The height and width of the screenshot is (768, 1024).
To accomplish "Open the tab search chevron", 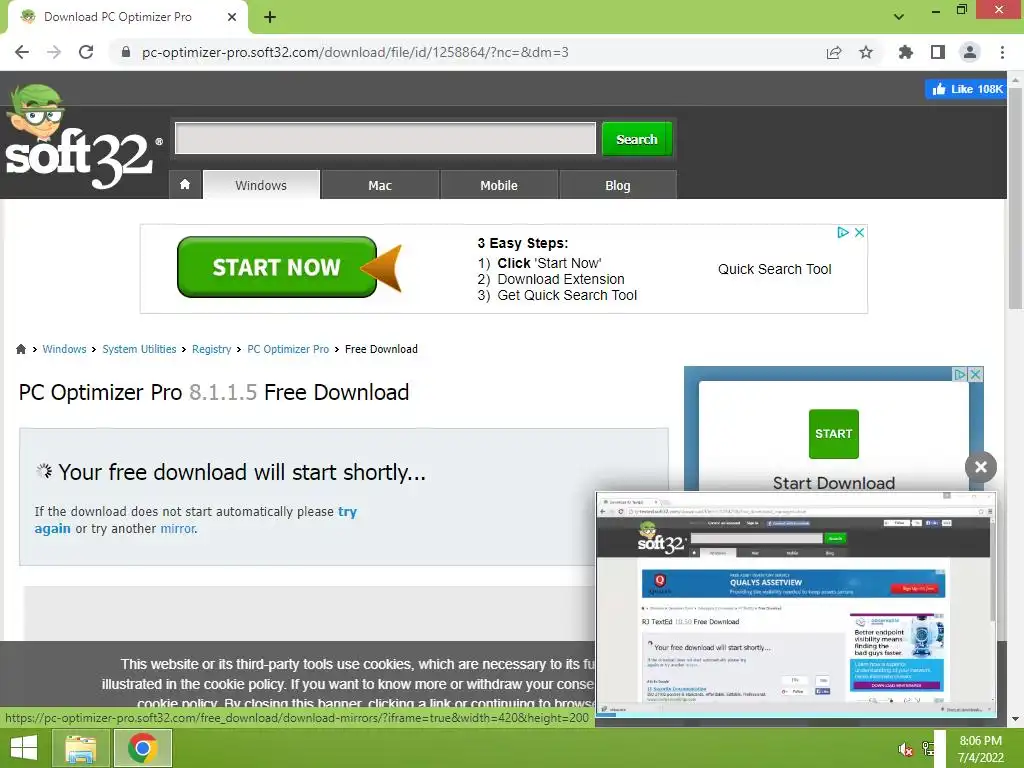I will (899, 17).
